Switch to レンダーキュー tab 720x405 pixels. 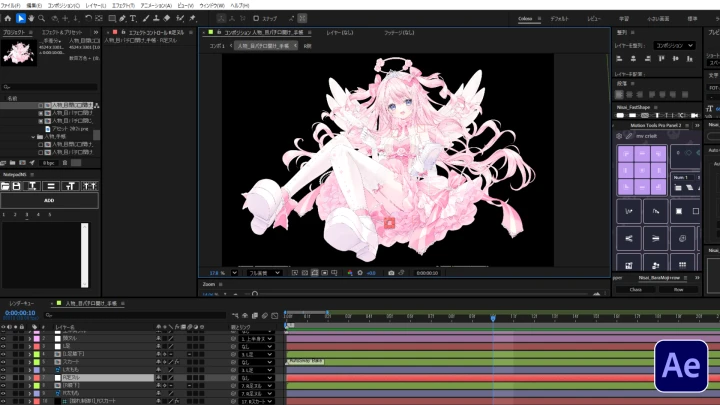[21, 304]
